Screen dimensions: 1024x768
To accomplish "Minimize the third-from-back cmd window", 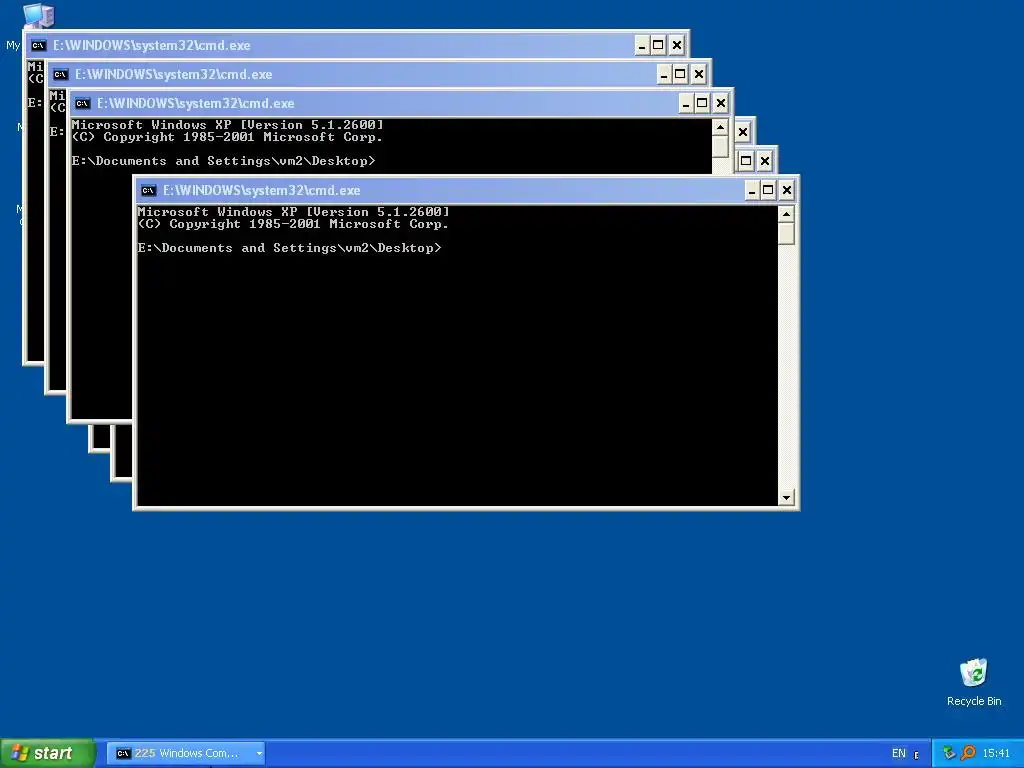I will [x=686, y=103].
